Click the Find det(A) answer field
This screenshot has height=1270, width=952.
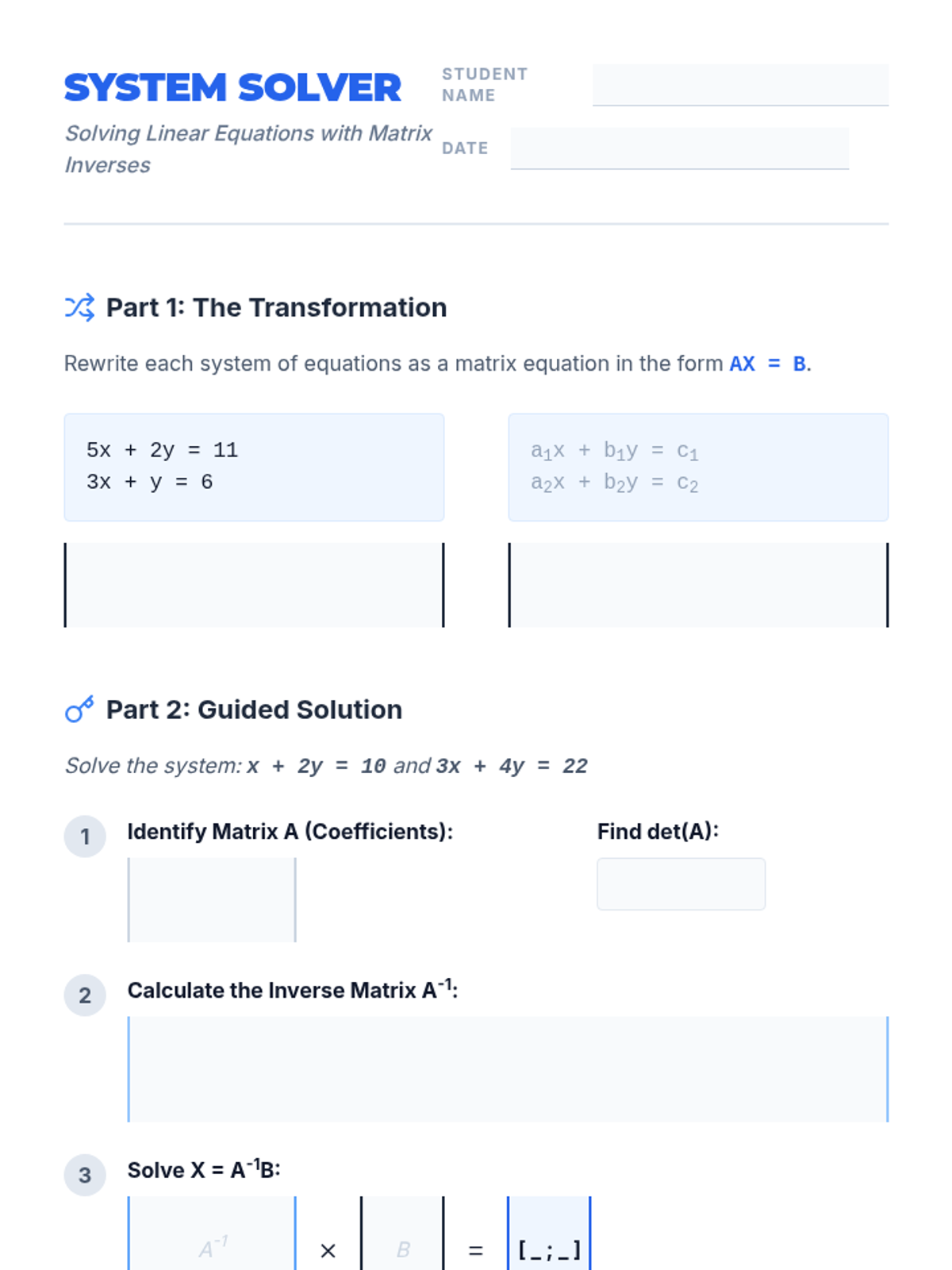point(681,883)
